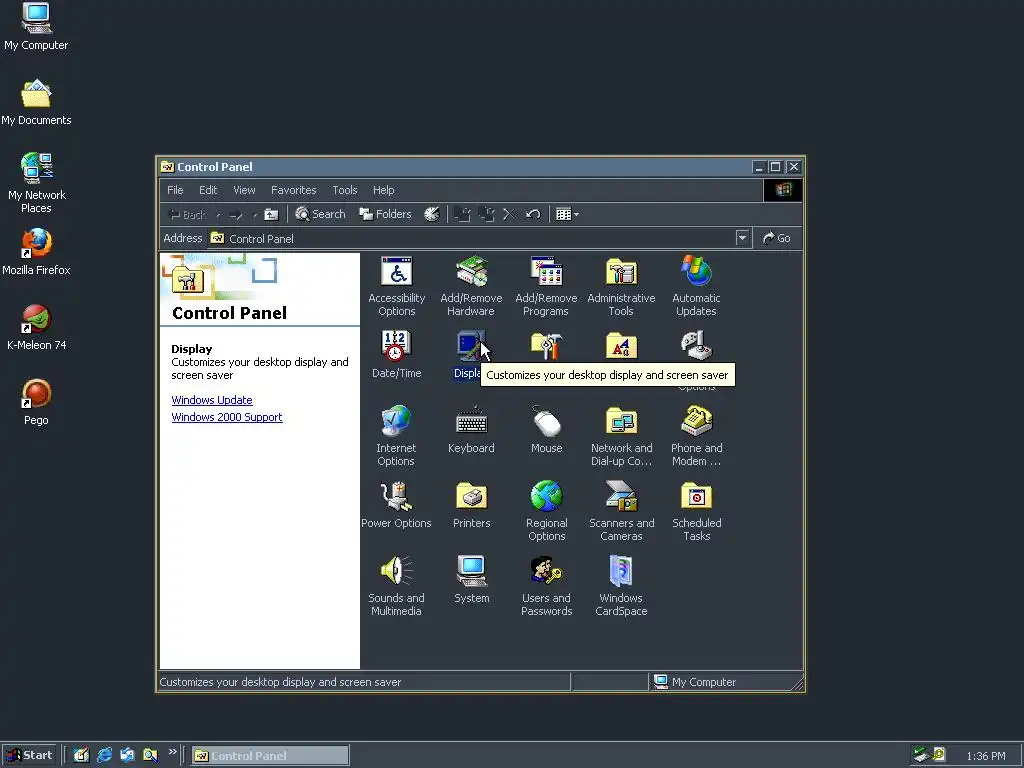Open Sounds and Multimedia applet
This screenshot has width=1024, height=768.
tap(396, 586)
